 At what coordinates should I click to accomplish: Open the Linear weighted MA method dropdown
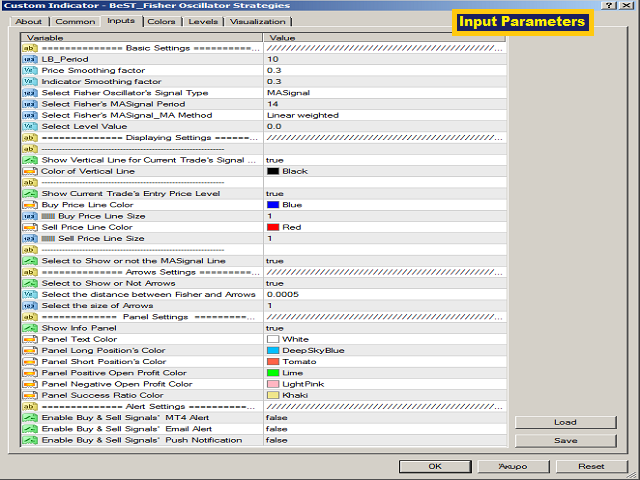click(x=385, y=115)
